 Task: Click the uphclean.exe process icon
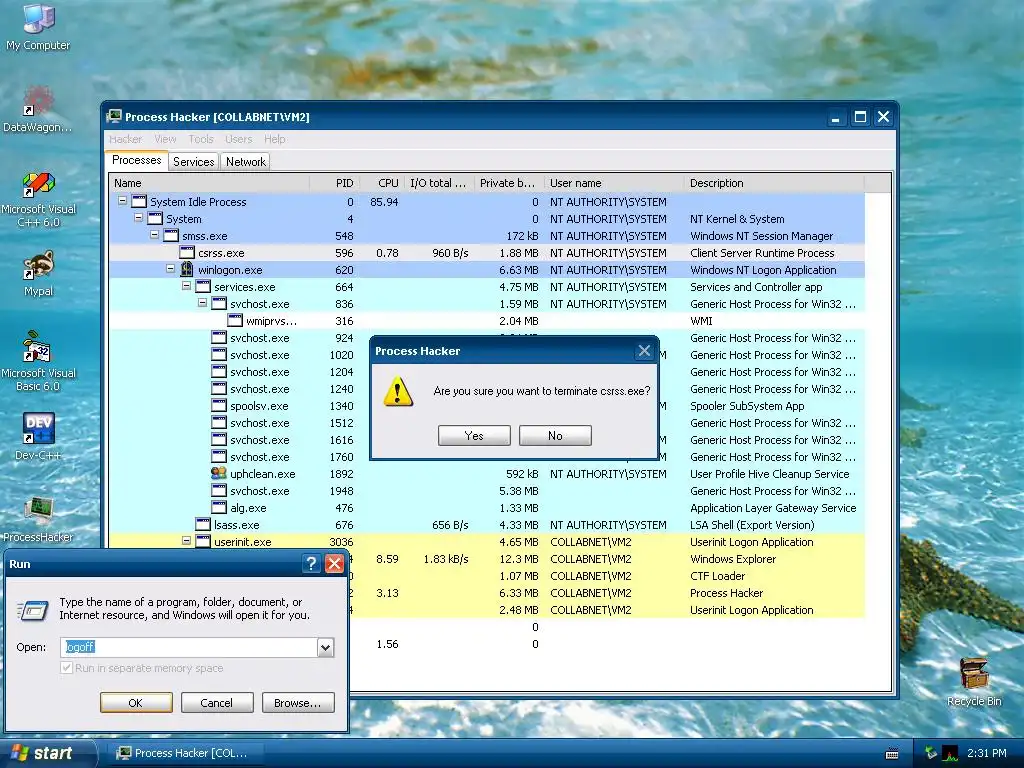coord(219,473)
